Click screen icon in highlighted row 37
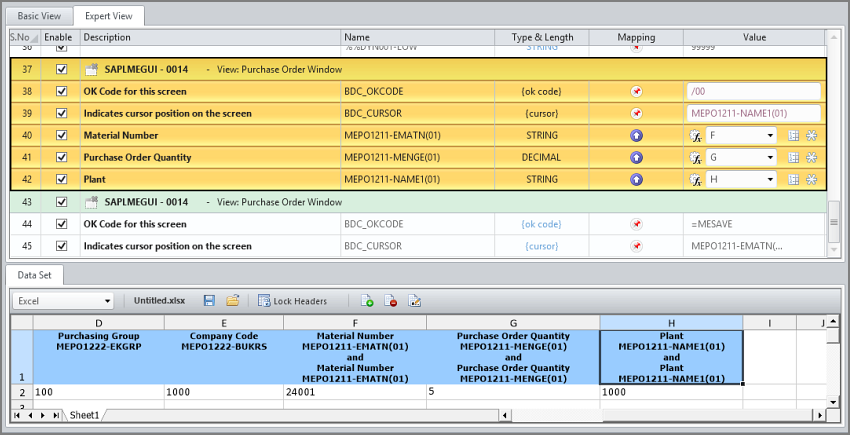 (91, 69)
